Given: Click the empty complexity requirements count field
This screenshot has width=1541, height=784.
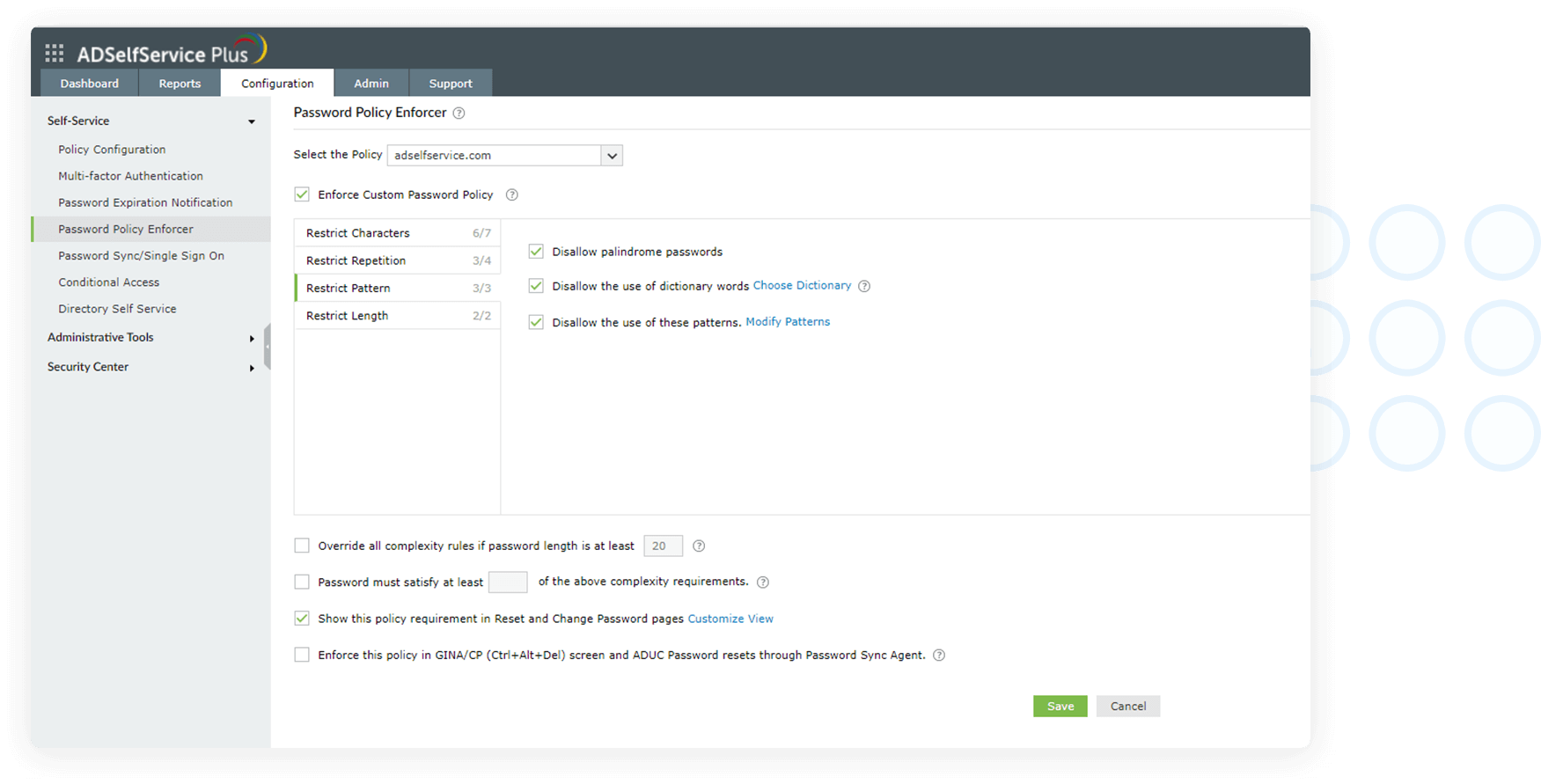Looking at the screenshot, I should (508, 582).
